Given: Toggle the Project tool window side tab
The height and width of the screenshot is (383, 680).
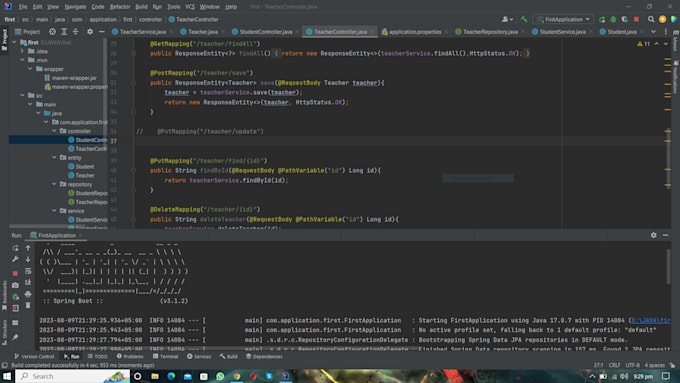Looking at the screenshot, I should 4,39.
